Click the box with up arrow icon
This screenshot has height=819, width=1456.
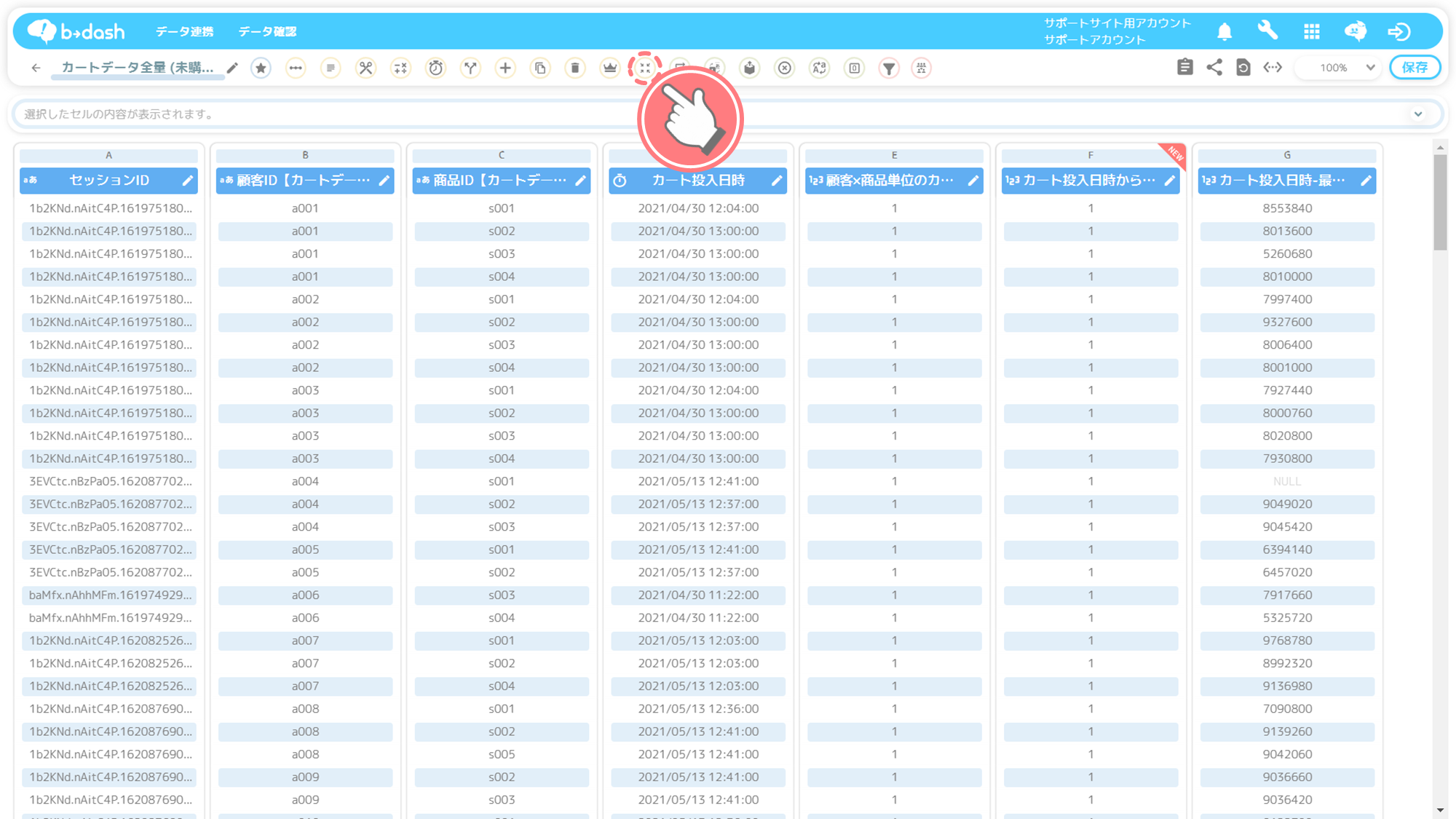pyautogui.click(x=750, y=68)
